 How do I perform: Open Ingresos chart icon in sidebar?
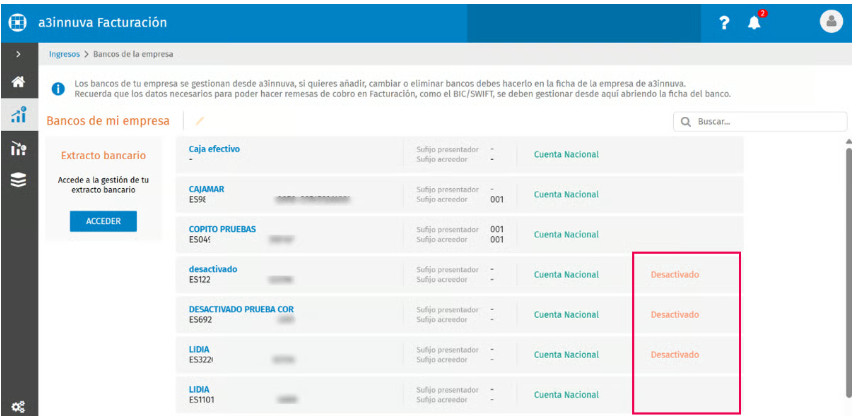pos(19,114)
